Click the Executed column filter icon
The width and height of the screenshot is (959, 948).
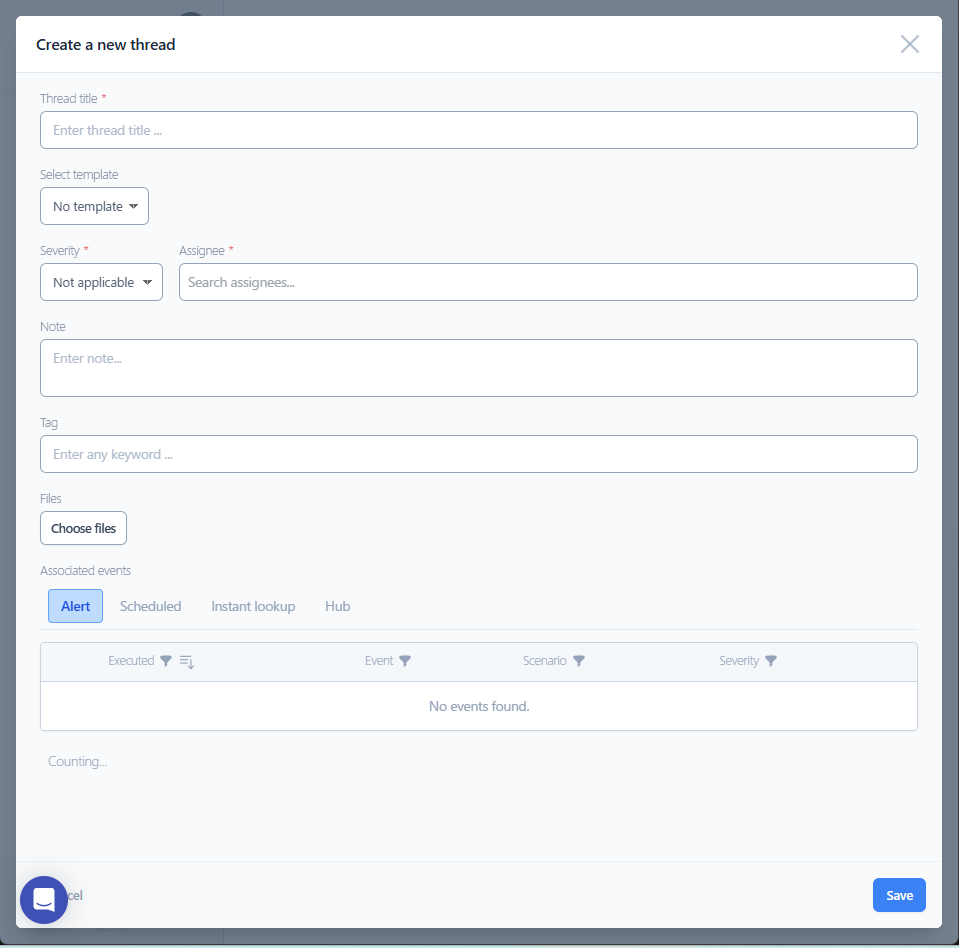(166, 661)
